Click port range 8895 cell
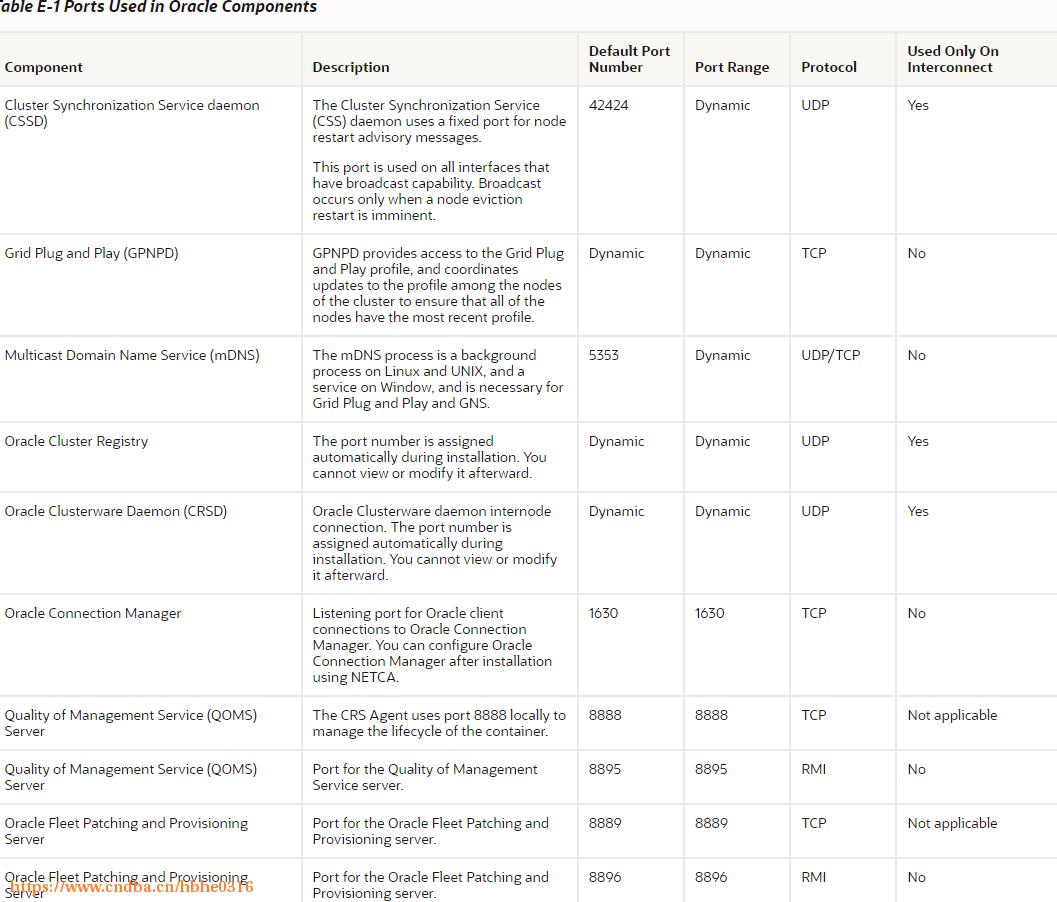 711,769
